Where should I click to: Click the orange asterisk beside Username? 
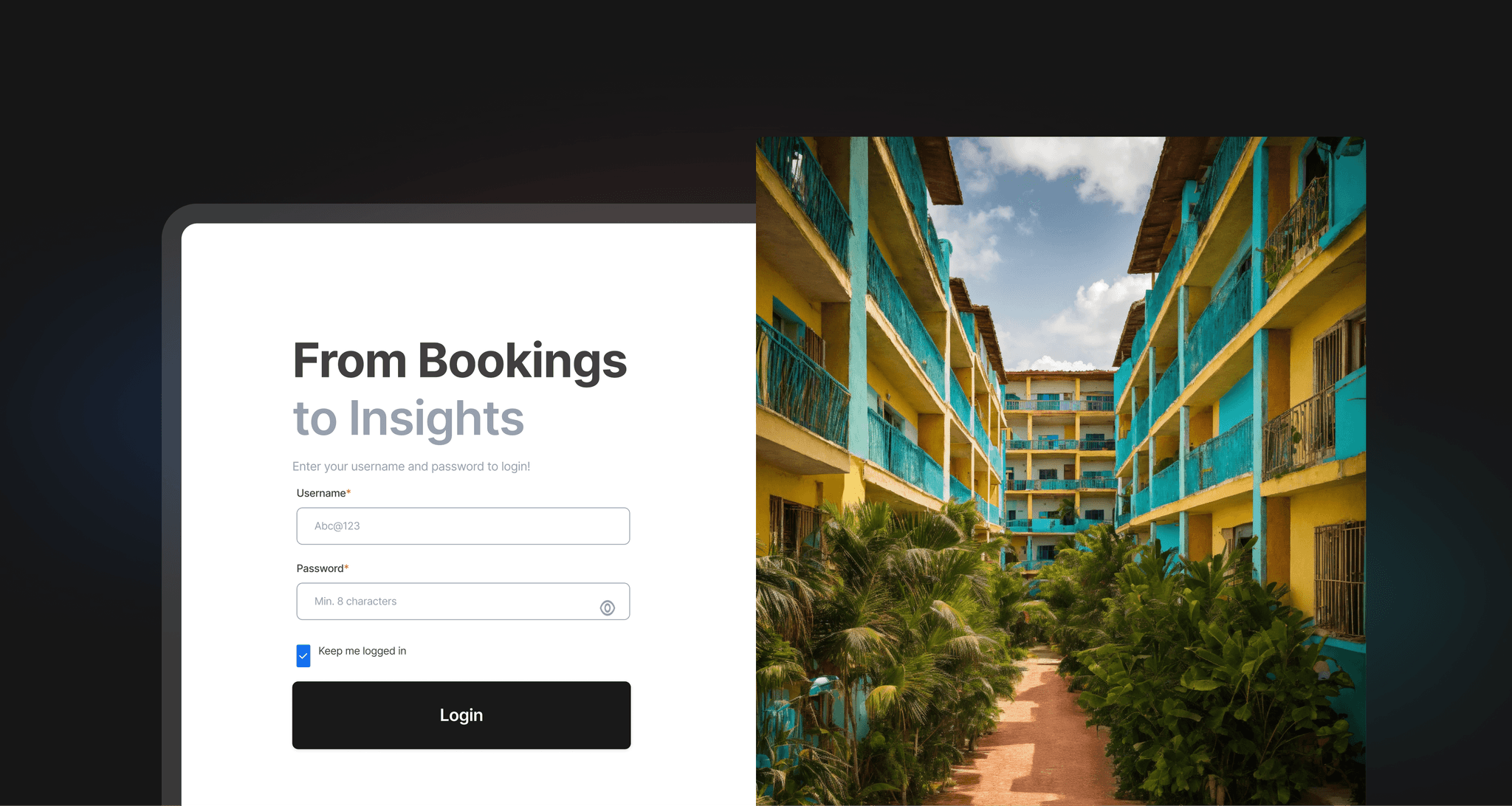(x=348, y=492)
